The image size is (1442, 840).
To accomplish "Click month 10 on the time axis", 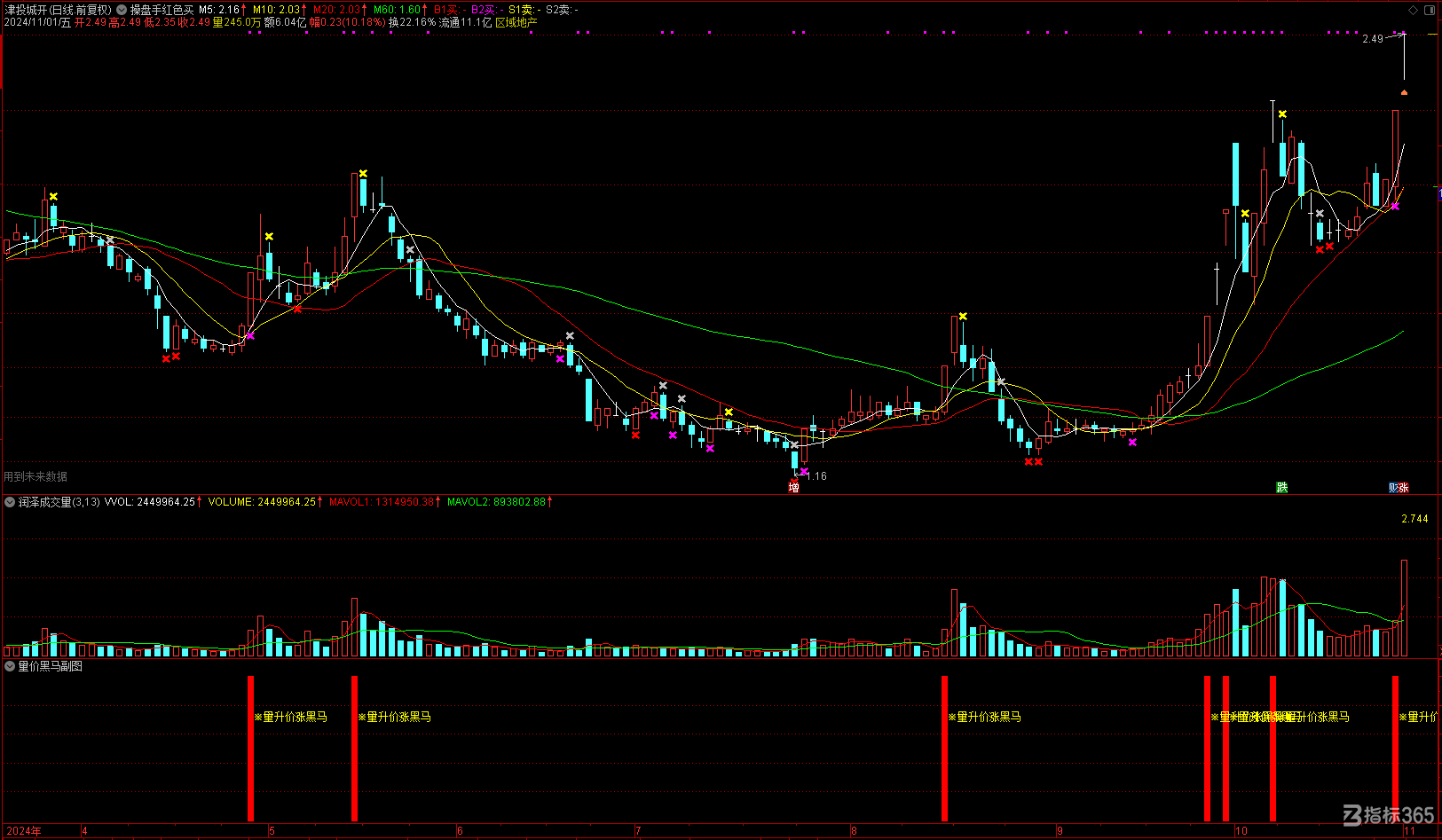I will (1241, 831).
